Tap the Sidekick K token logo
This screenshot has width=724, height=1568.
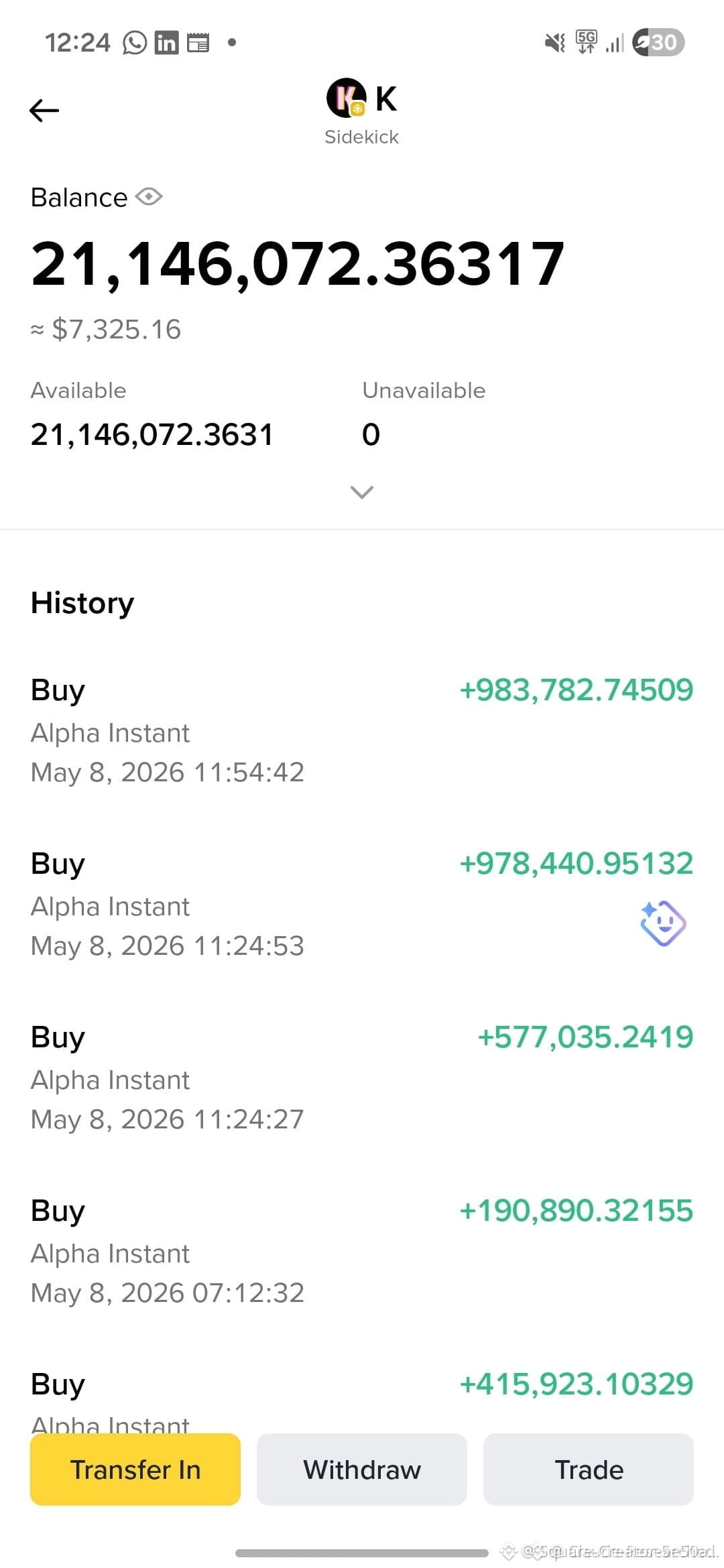tap(346, 98)
